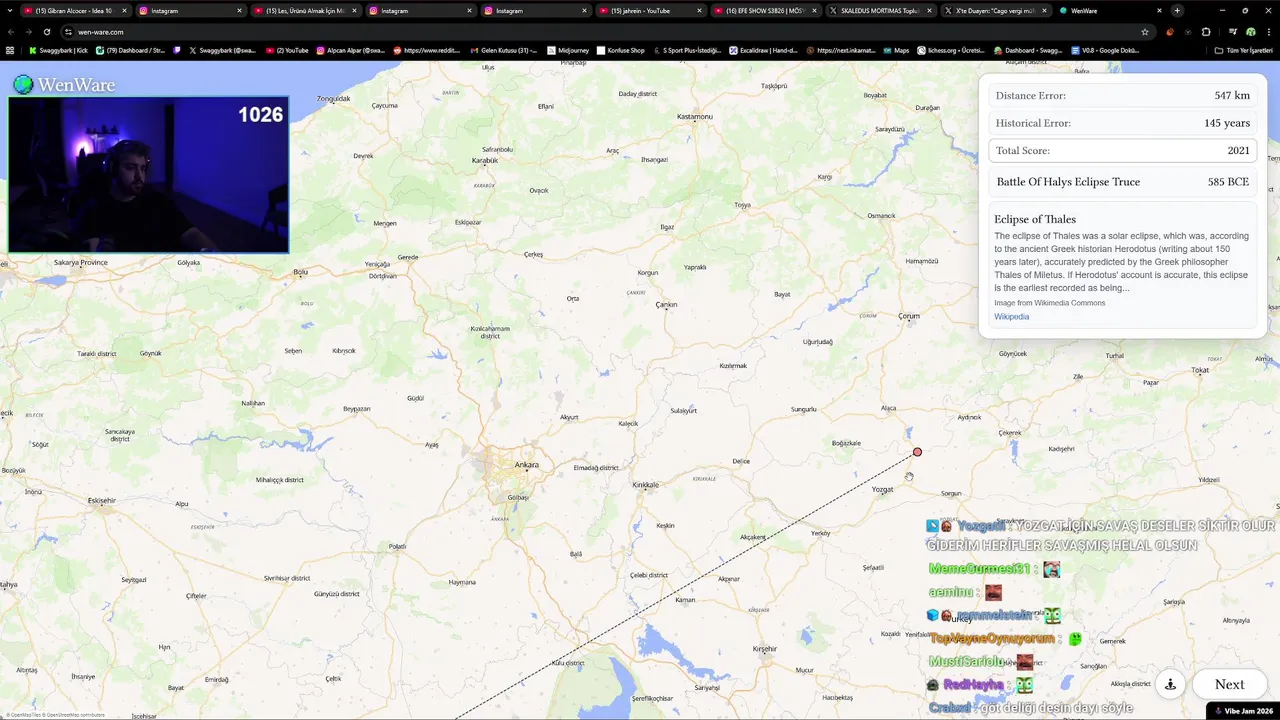Open the S Sport Plus bookmark
Viewport: 1280px width, 720px height.
click(686, 50)
